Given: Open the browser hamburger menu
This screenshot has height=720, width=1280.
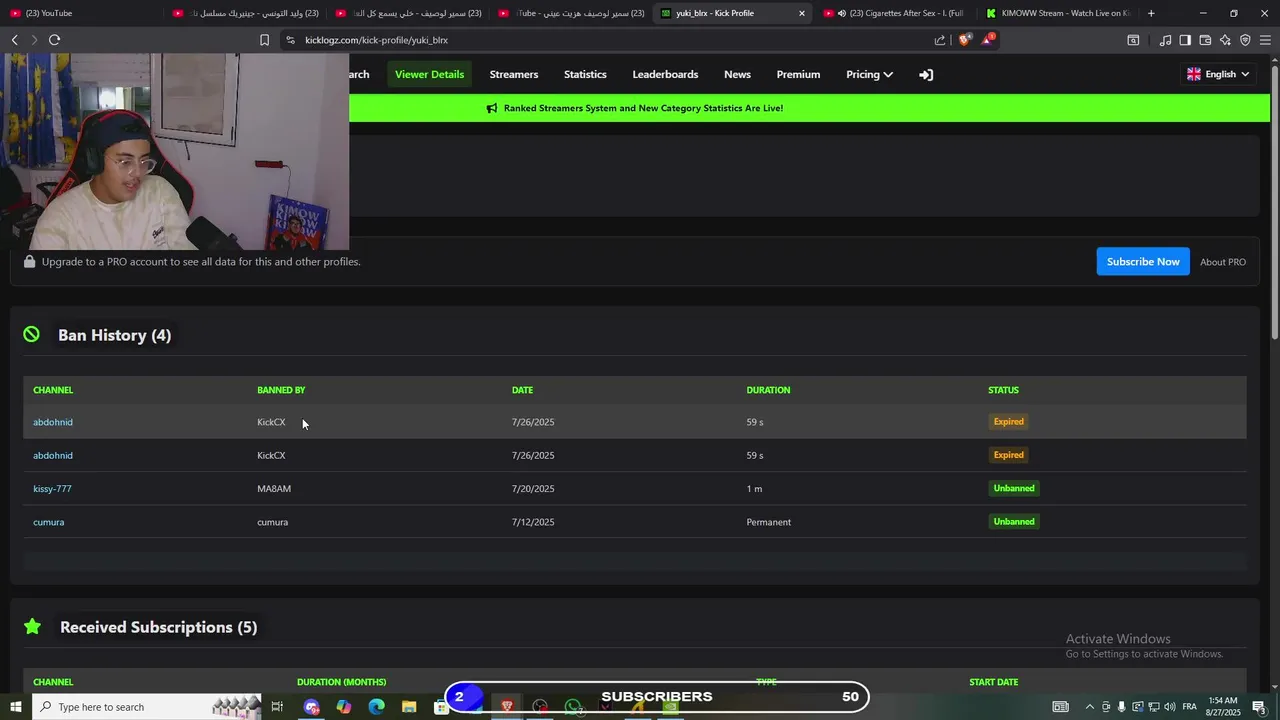Looking at the screenshot, I should pyautogui.click(x=1265, y=40).
